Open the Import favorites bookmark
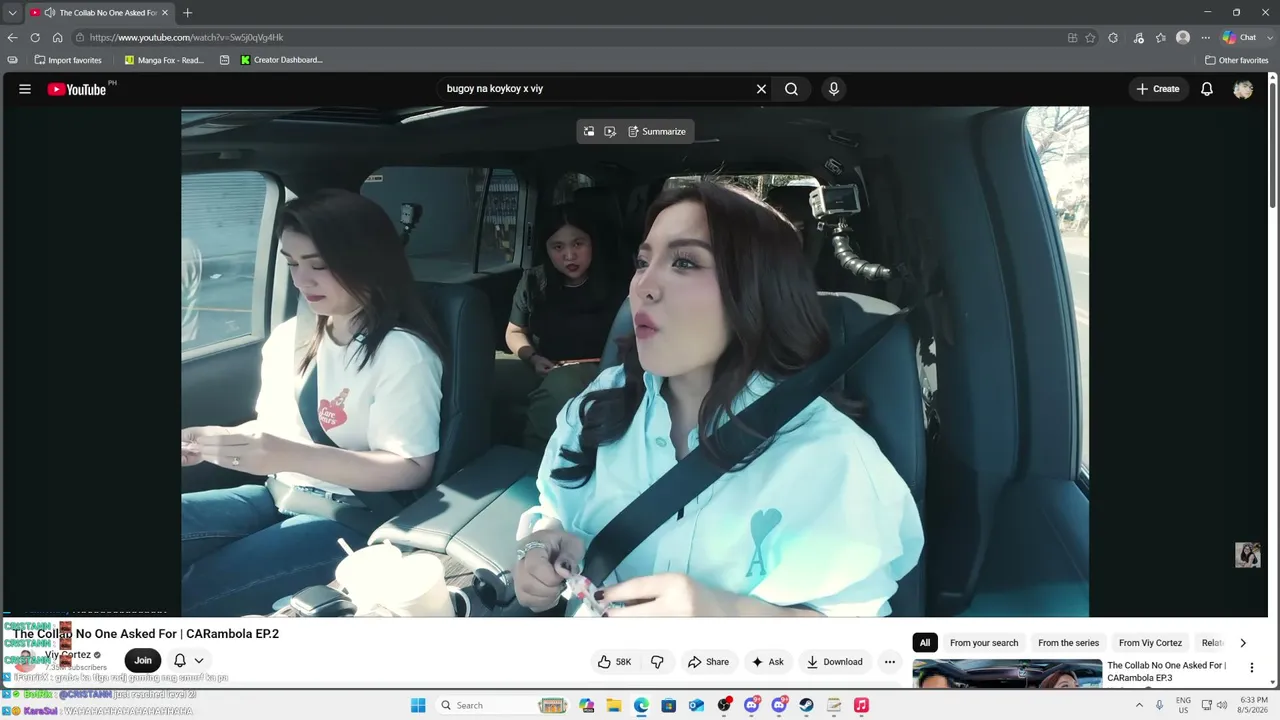 tap(68, 60)
